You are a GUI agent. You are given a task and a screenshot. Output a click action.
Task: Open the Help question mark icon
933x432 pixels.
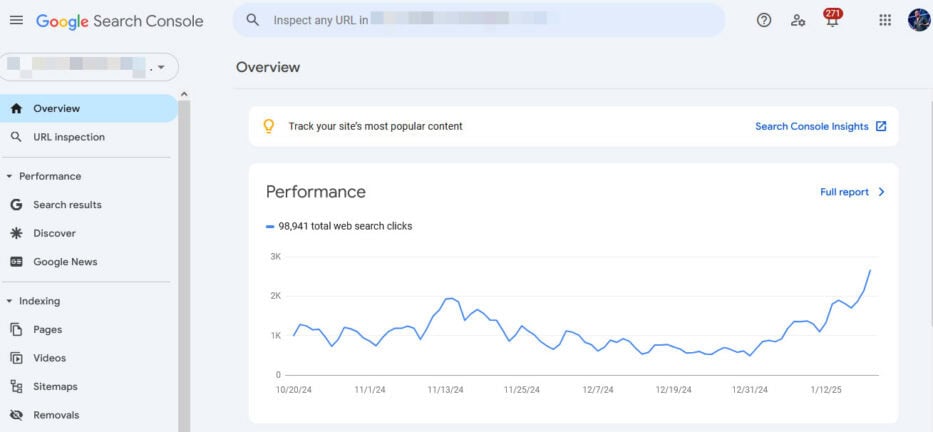[763, 20]
